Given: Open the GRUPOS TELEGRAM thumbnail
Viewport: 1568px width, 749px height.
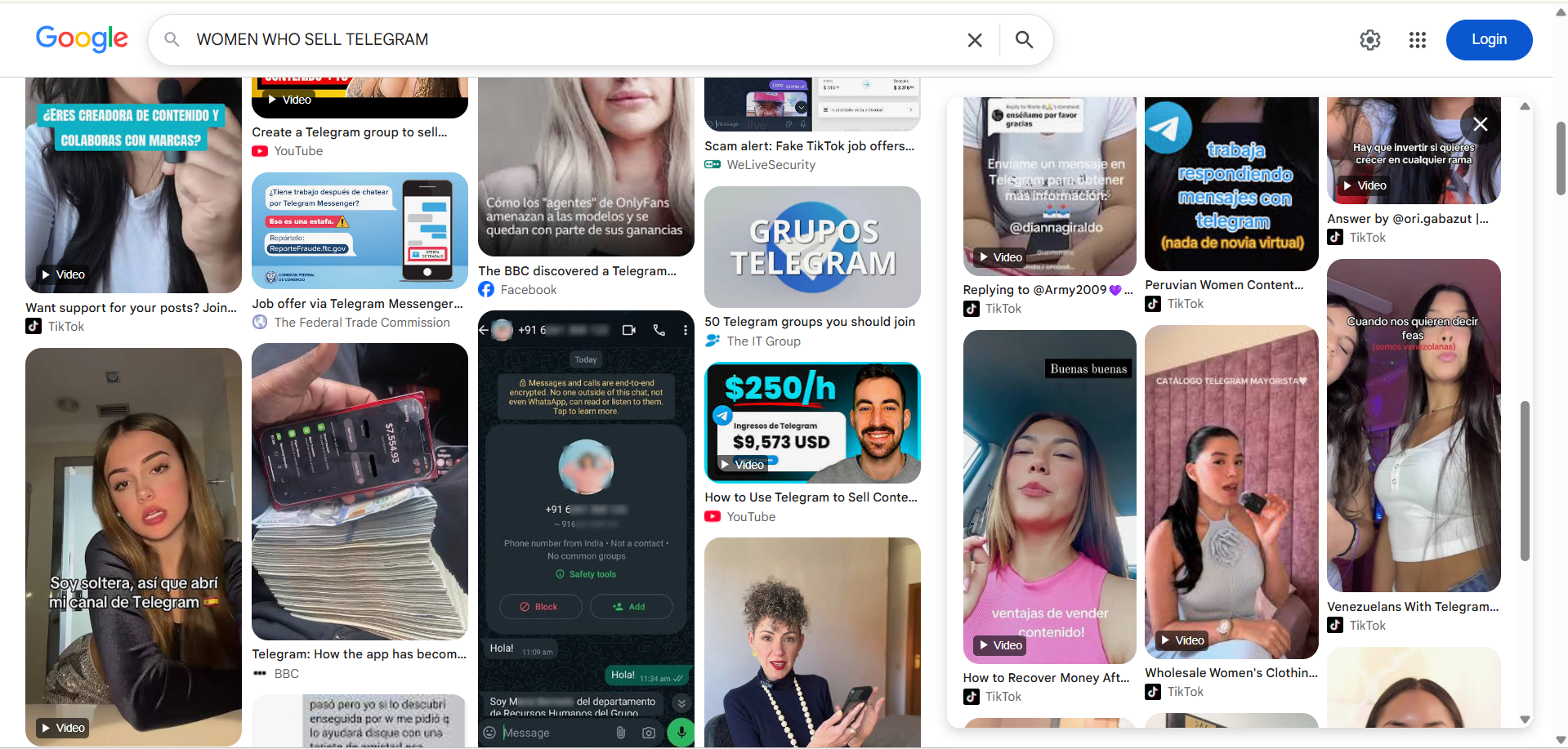Looking at the screenshot, I should click(x=812, y=247).
